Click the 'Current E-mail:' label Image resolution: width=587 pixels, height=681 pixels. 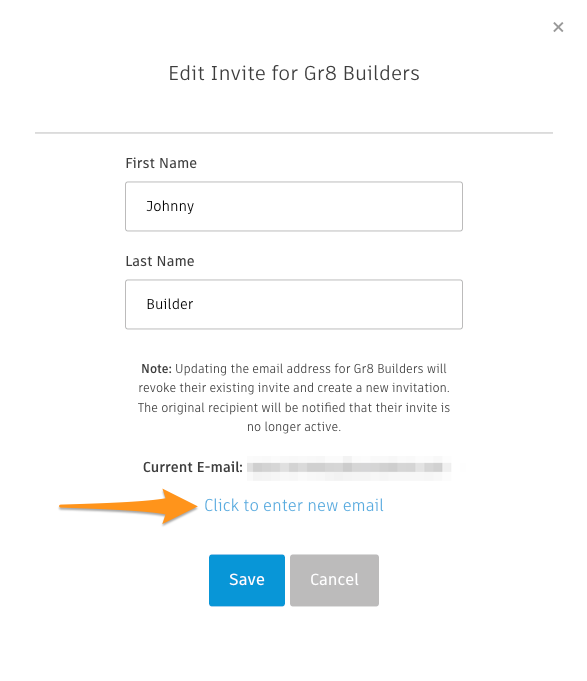coord(192,467)
